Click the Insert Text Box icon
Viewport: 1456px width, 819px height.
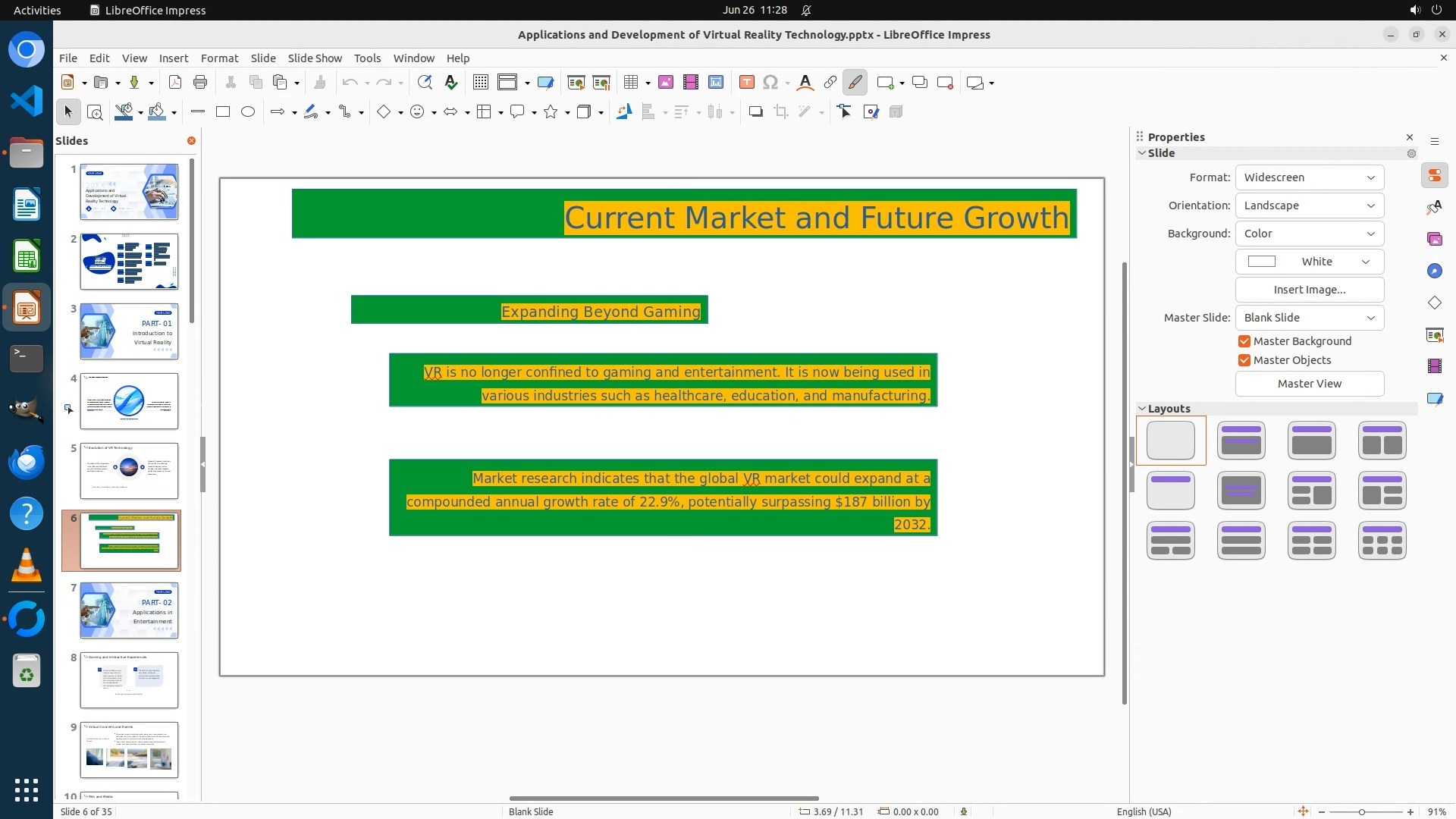pyautogui.click(x=746, y=83)
